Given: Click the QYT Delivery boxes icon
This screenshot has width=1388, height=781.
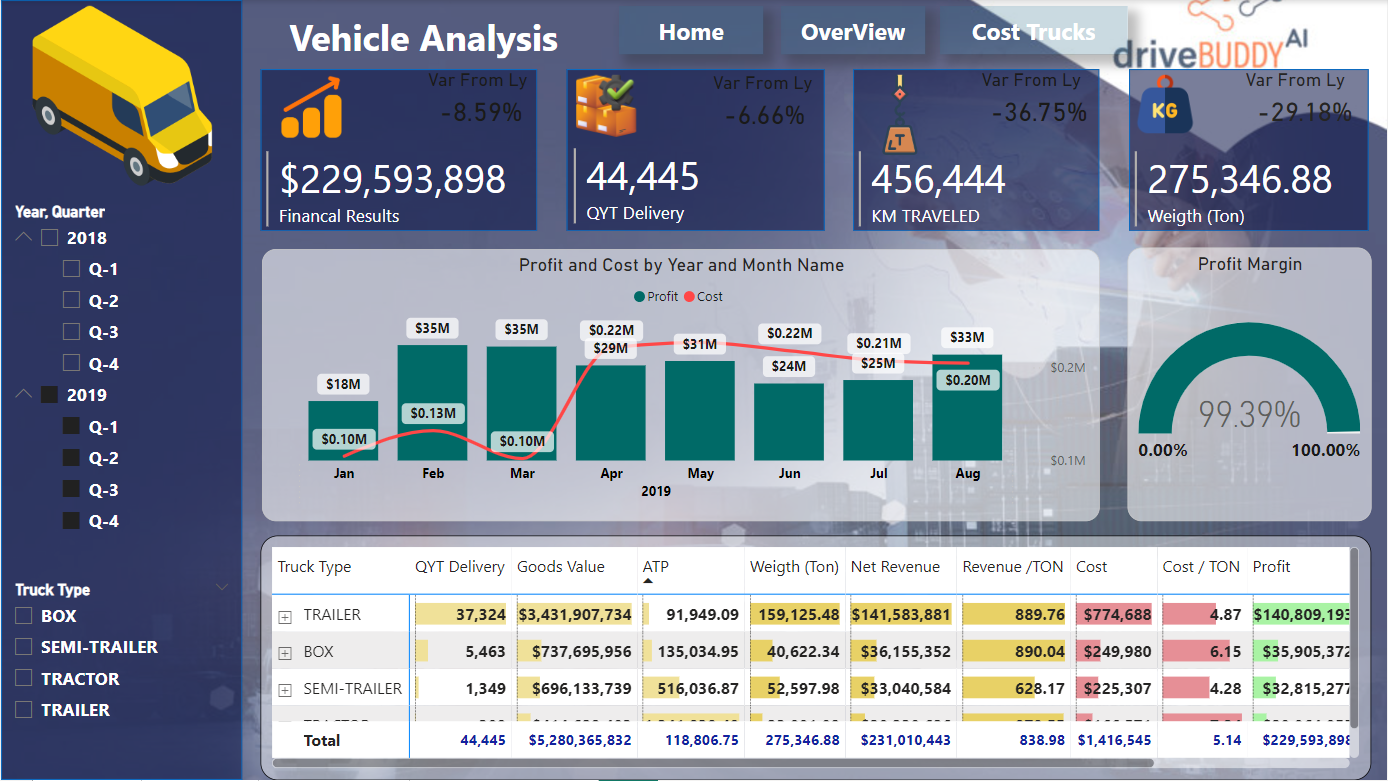Looking at the screenshot, I should click(606, 106).
